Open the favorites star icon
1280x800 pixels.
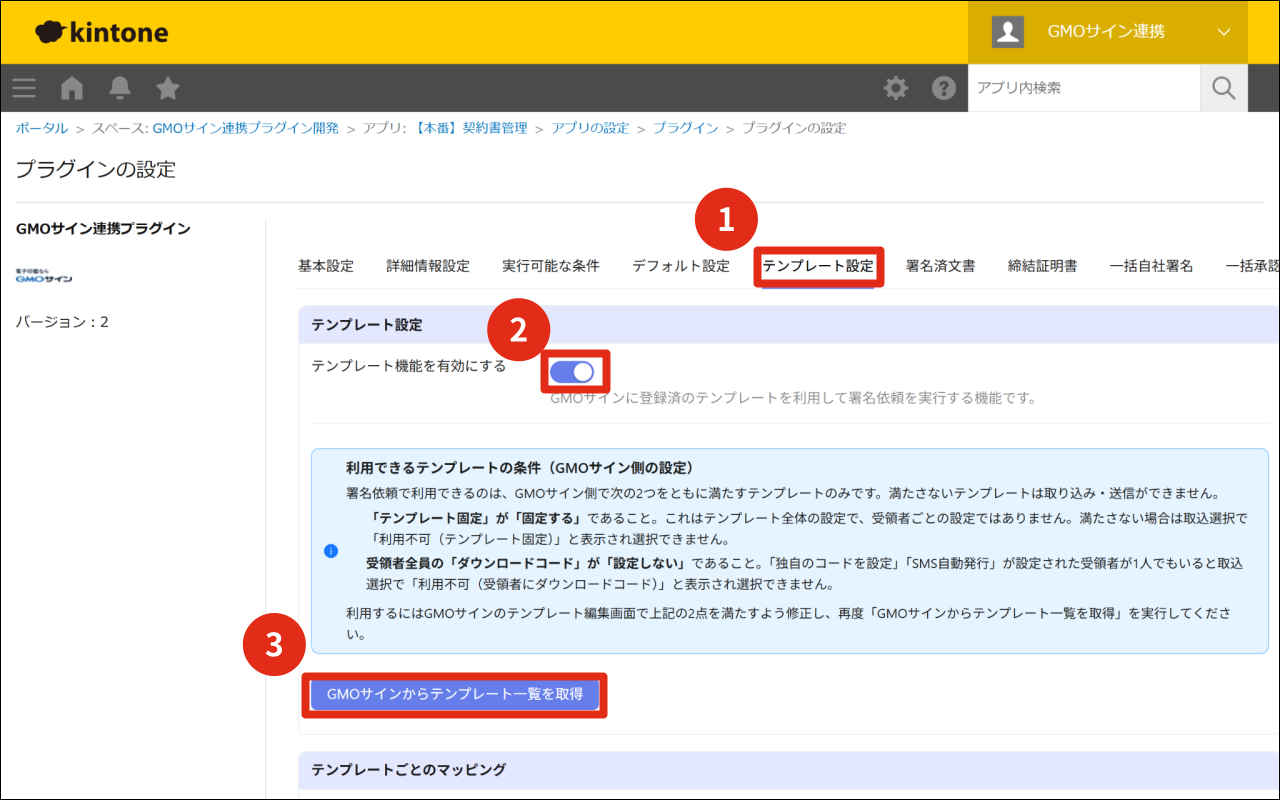pos(168,88)
